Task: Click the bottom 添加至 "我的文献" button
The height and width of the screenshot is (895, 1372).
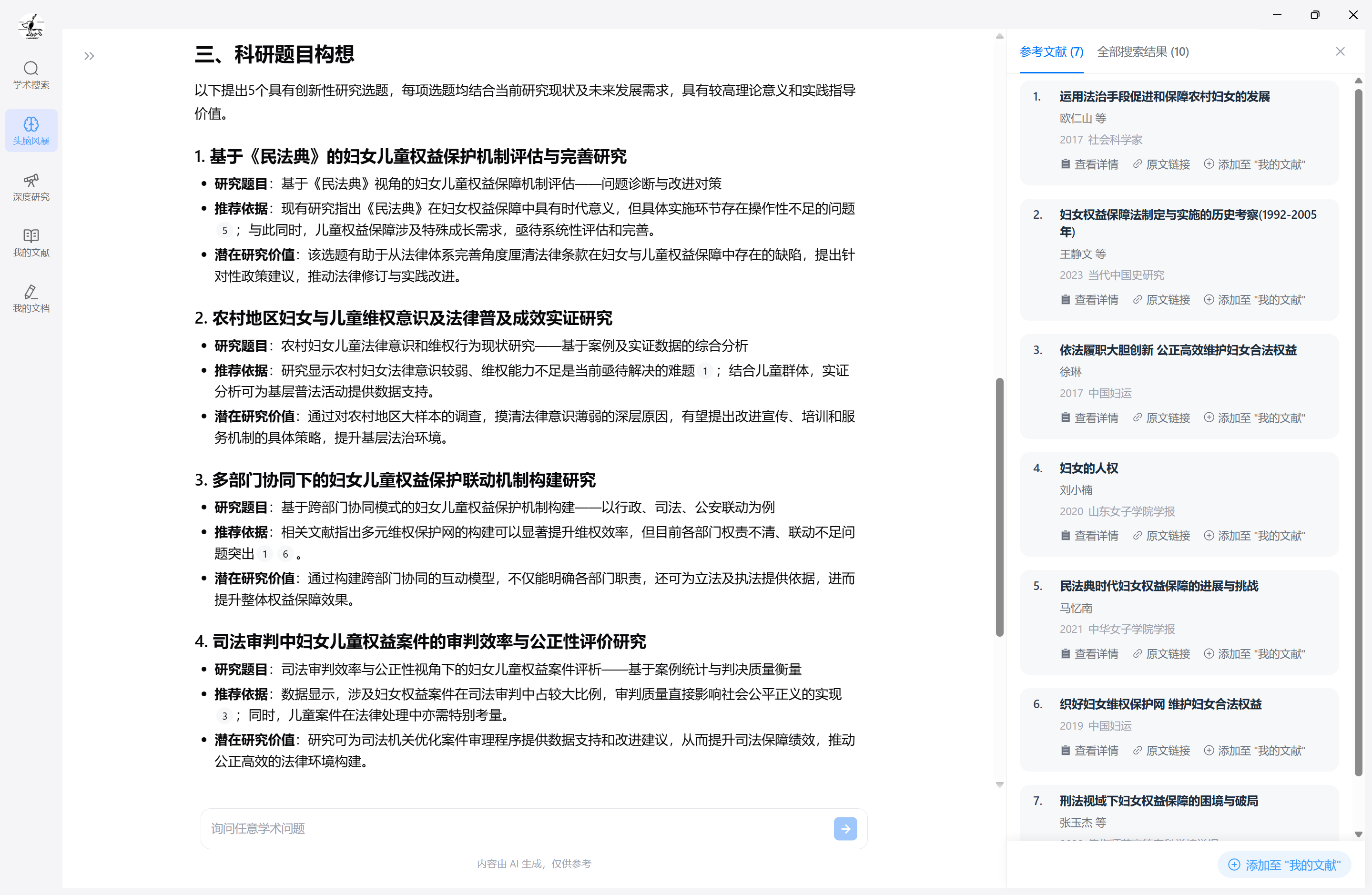Action: tap(1284, 864)
